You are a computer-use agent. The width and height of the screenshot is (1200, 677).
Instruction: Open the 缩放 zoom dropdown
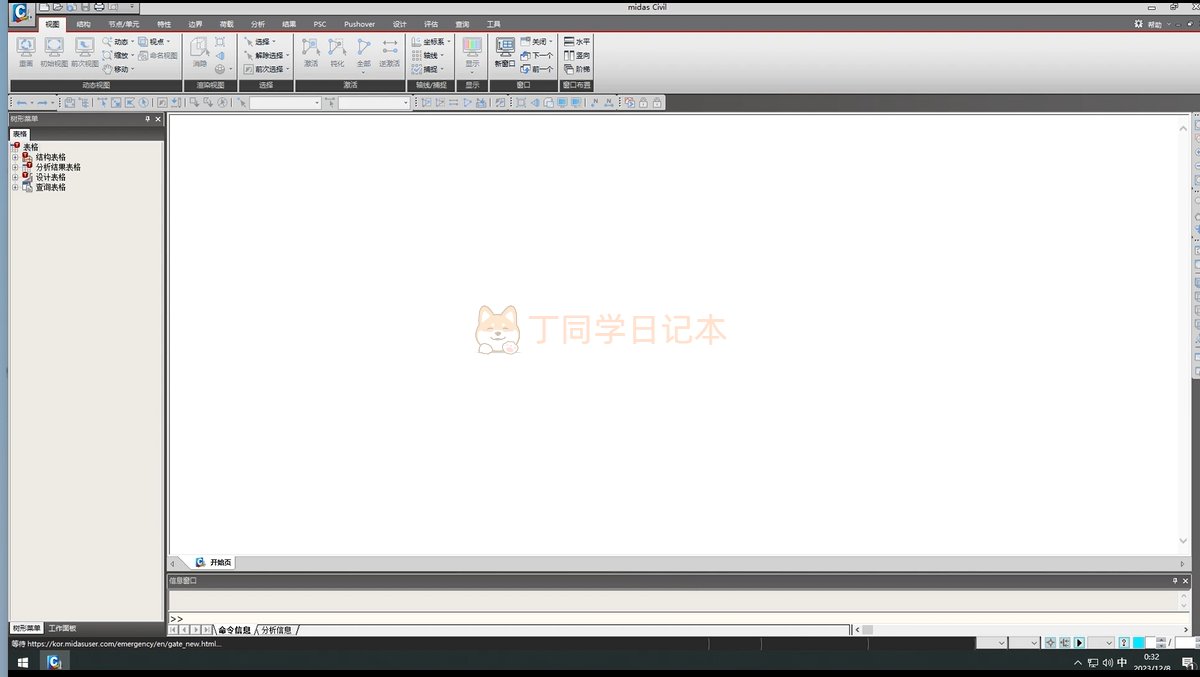coord(118,56)
